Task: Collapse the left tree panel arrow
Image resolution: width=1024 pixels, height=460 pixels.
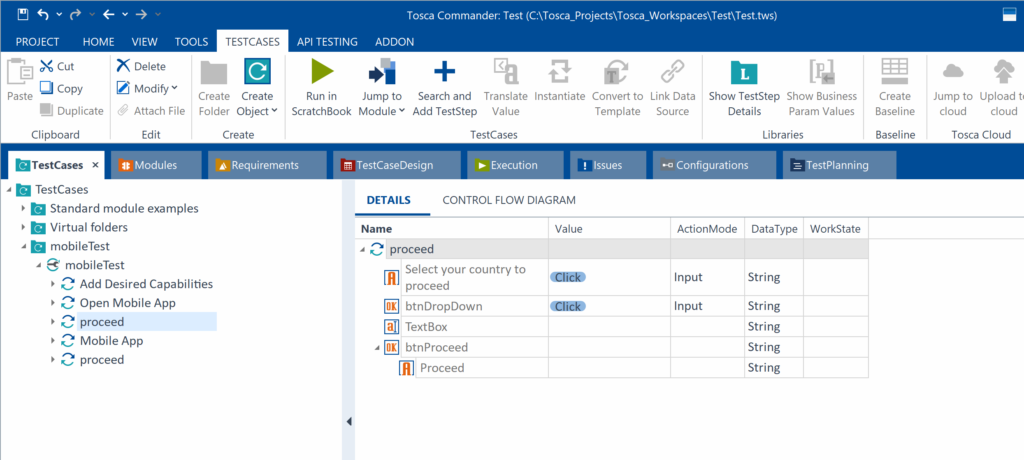Action: pos(349,421)
